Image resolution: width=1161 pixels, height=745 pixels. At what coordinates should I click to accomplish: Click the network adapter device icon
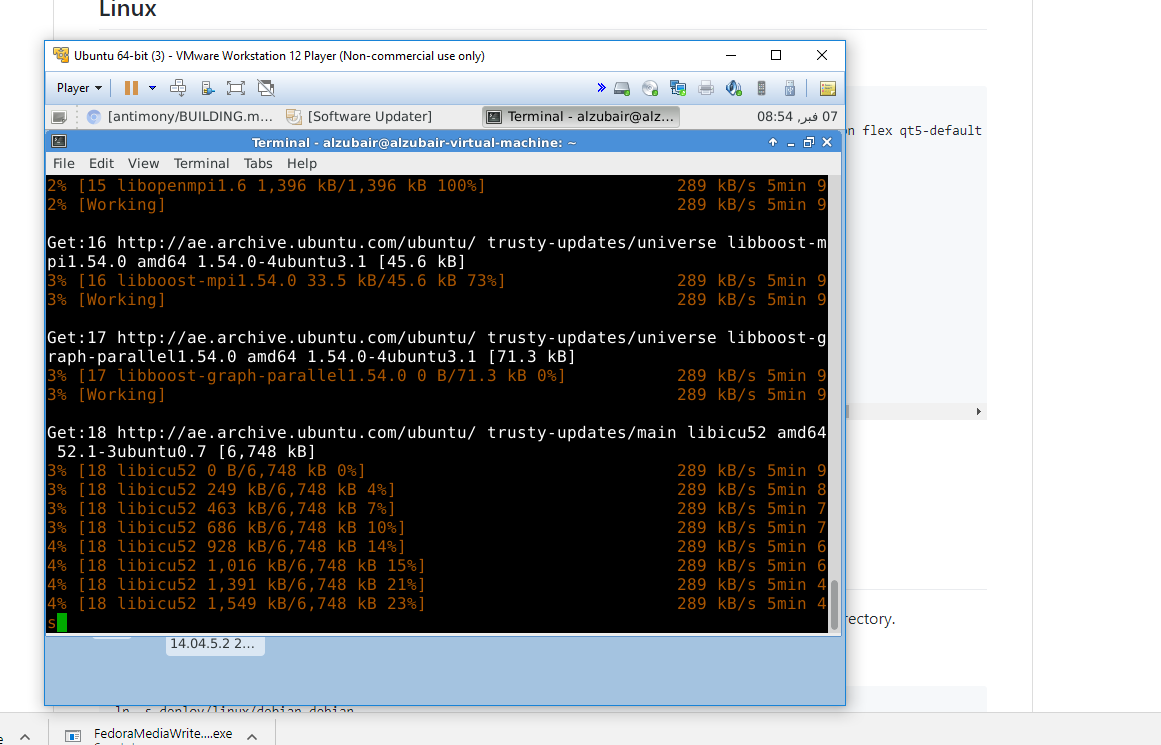(x=677, y=89)
